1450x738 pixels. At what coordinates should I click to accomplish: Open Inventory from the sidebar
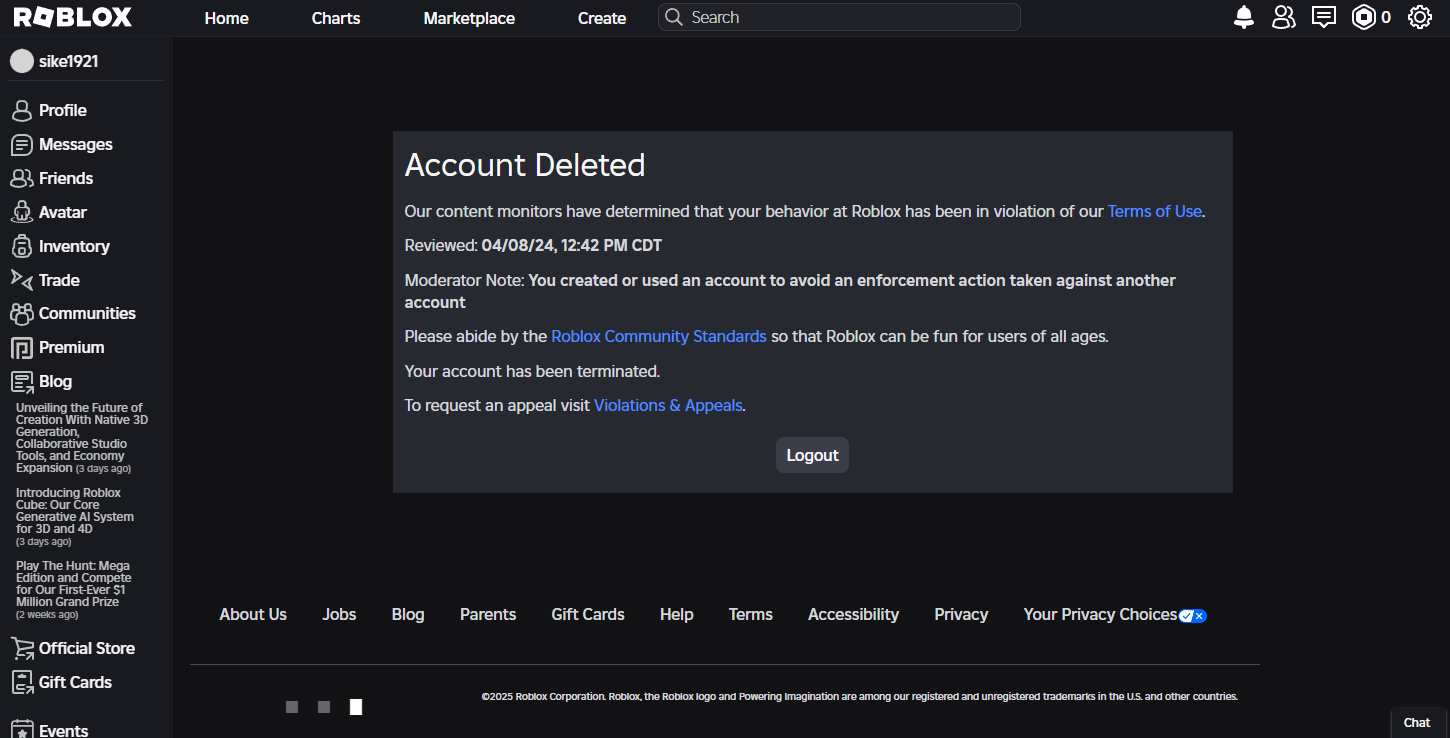click(74, 246)
